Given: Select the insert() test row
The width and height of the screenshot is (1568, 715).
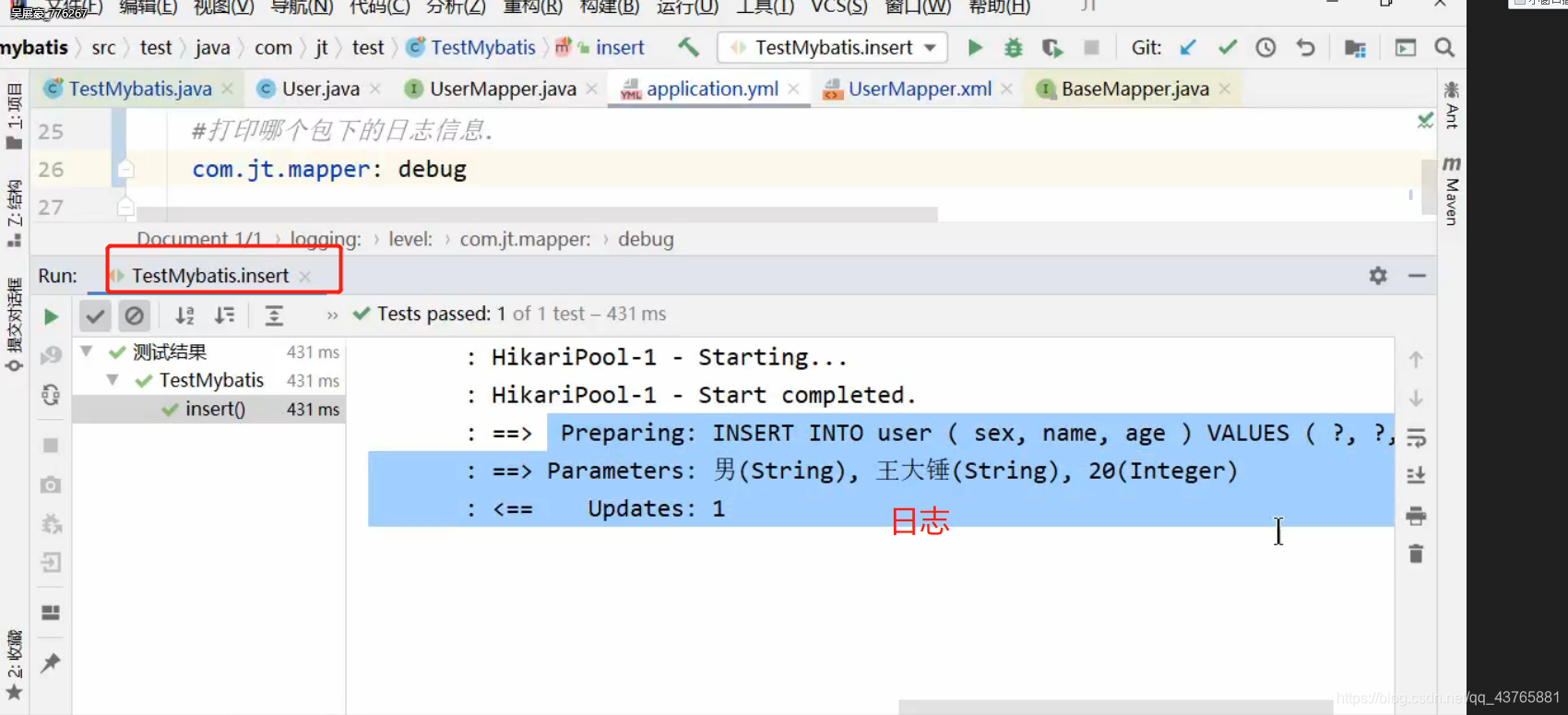Looking at the screenshot, I should click(x=208, y=409).
